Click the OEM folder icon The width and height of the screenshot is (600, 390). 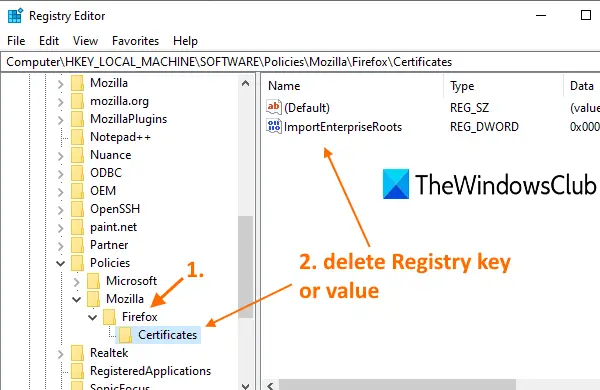coord(77,191)
